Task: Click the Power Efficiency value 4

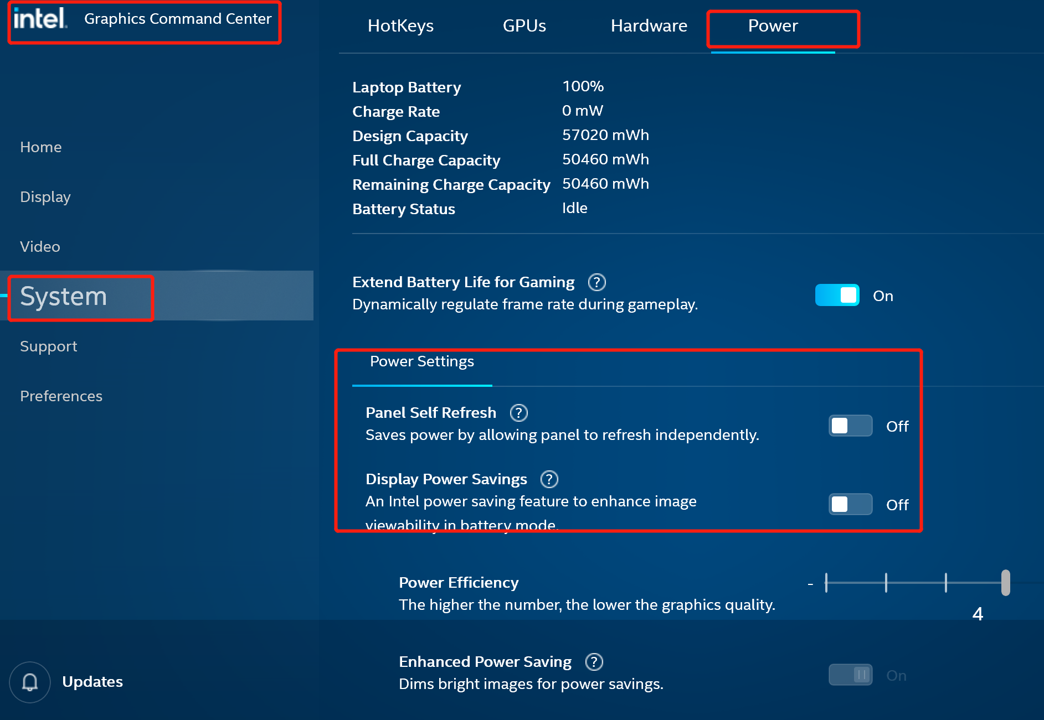Action: point(977,614)
